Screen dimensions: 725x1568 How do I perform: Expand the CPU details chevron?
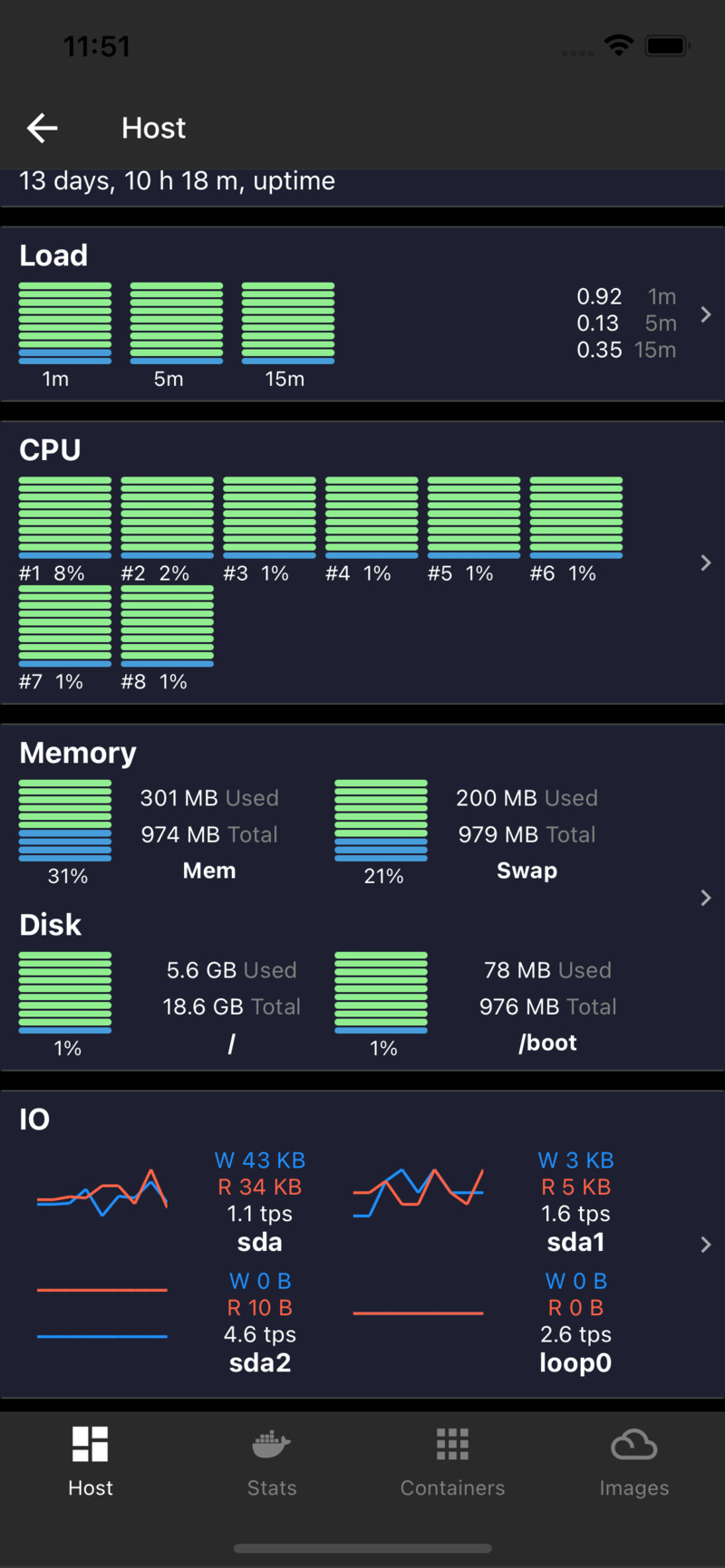click(x=705, y=563)
